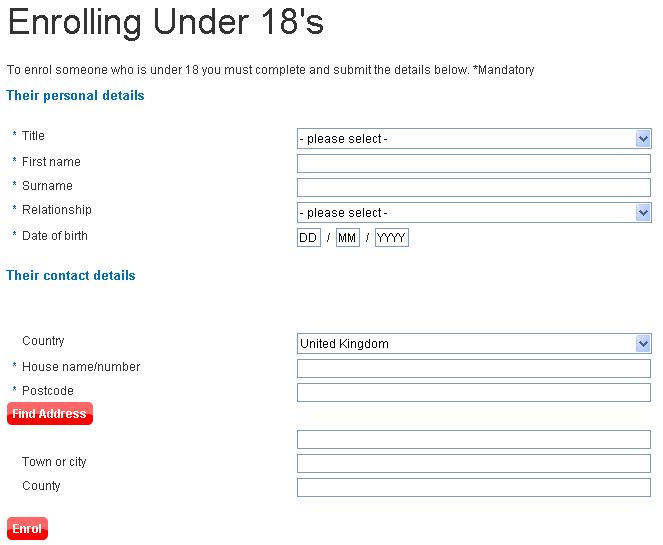Click the DD day field
Viewport: 663px width, 545px height.
[308, 238]
